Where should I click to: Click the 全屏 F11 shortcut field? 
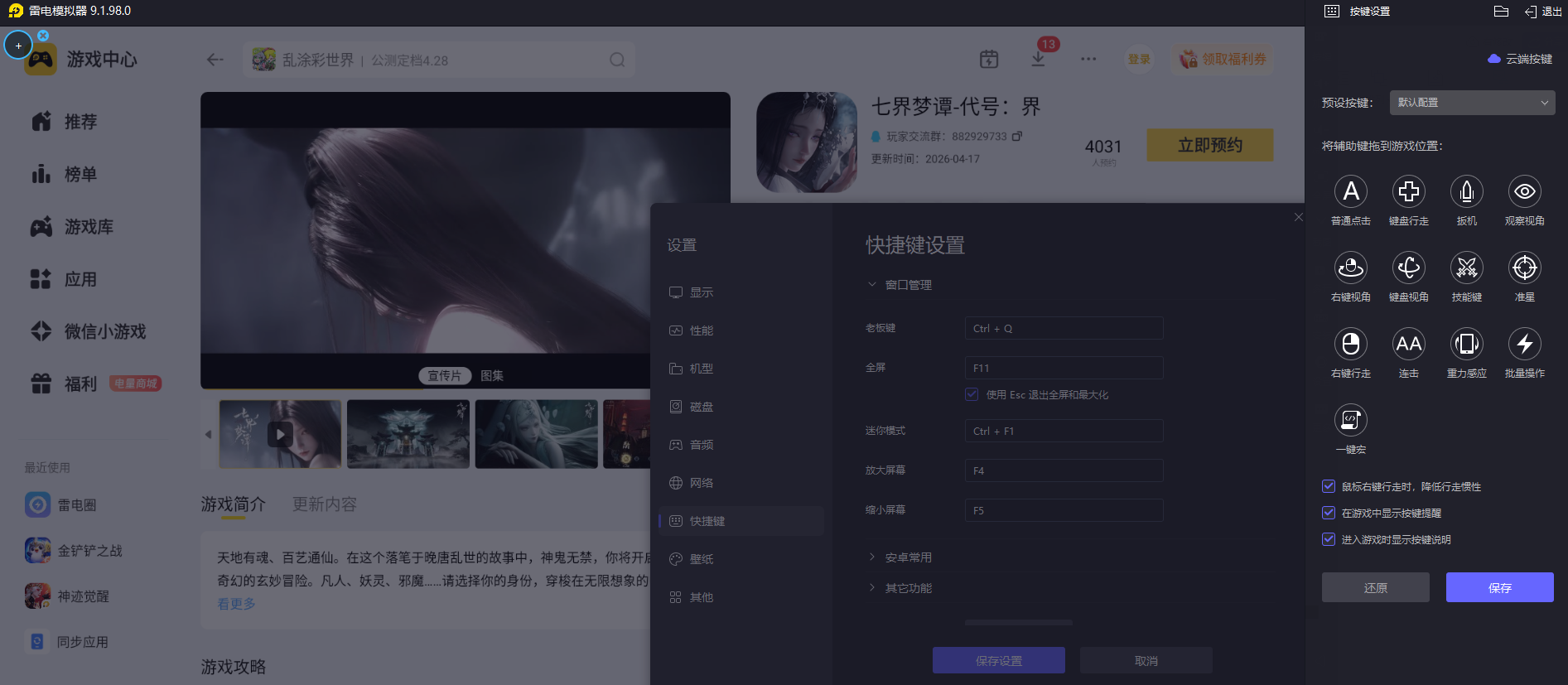tap(1064, 368)
